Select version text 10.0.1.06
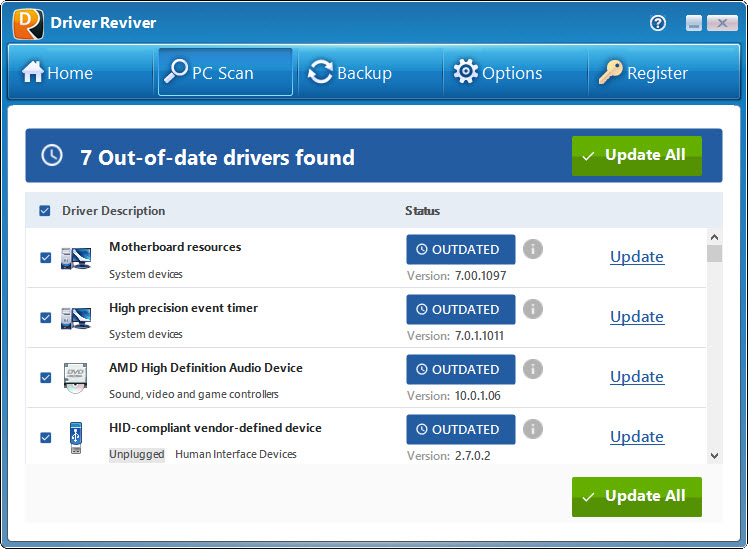The height and width of the screenshot is (549, 748). click(478, 396)
